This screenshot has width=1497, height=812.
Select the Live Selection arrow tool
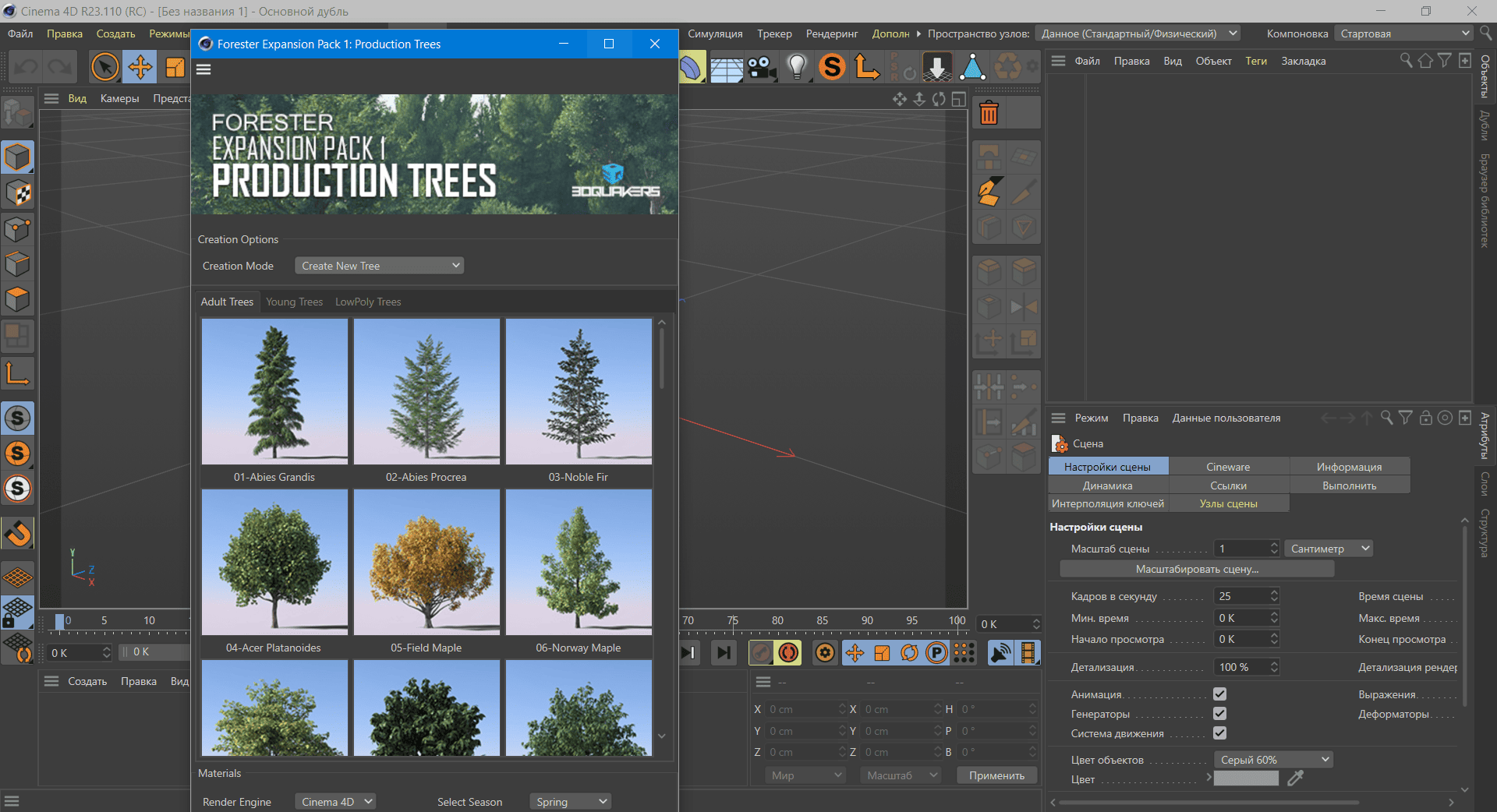(105, 67)
